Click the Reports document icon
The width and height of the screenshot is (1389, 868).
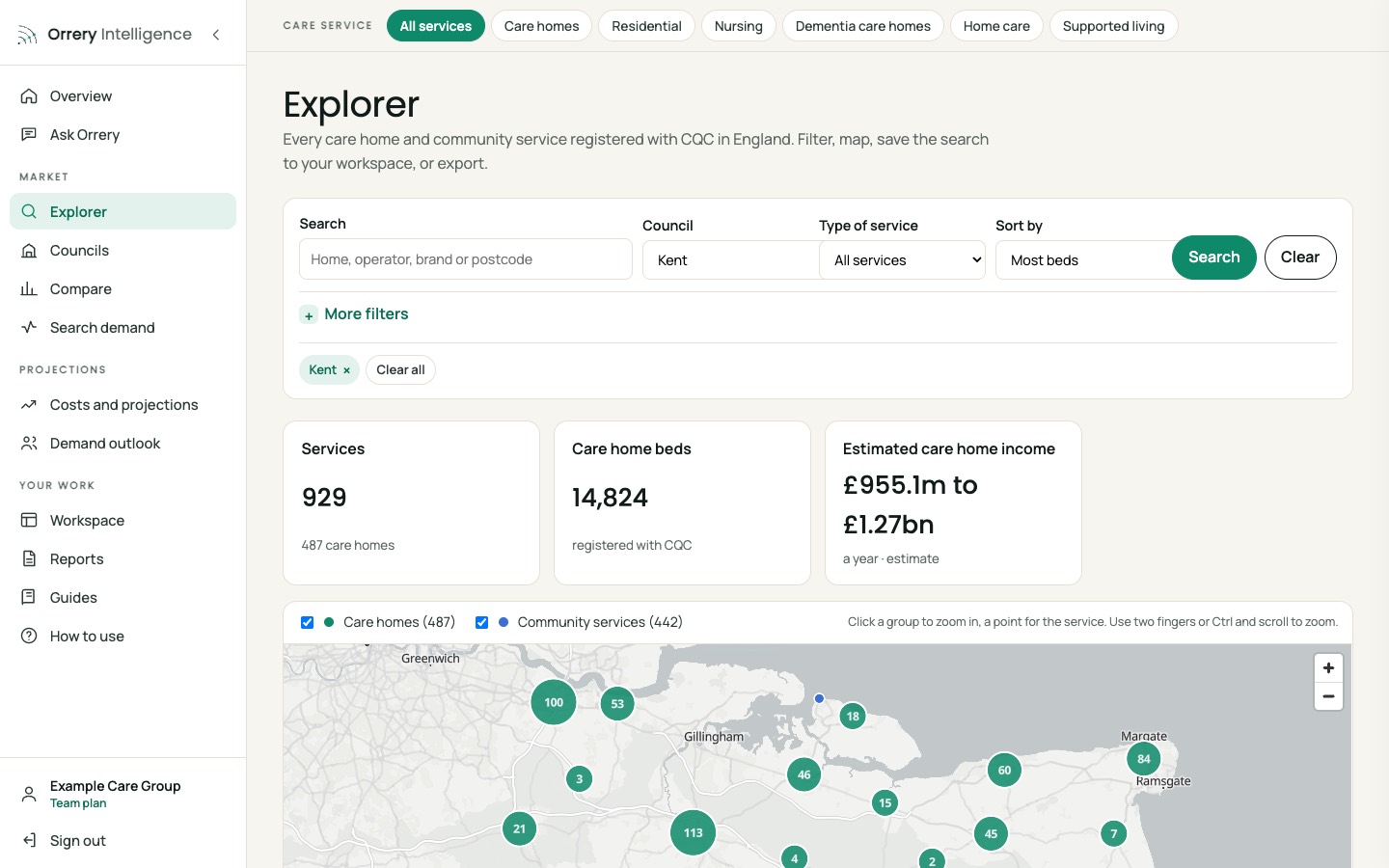29,559
